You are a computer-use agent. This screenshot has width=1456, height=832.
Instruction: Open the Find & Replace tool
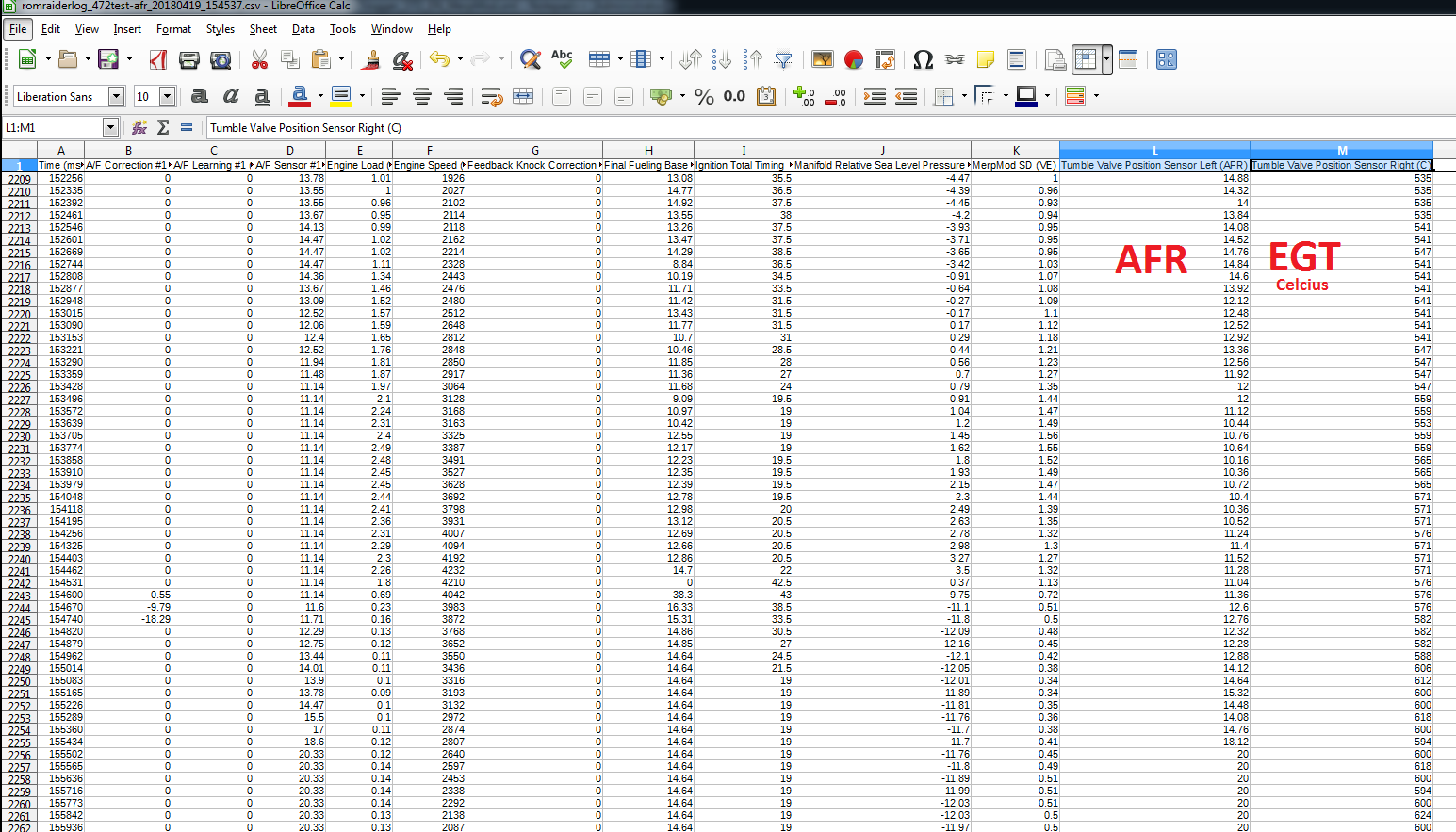[x=531, y=60]
